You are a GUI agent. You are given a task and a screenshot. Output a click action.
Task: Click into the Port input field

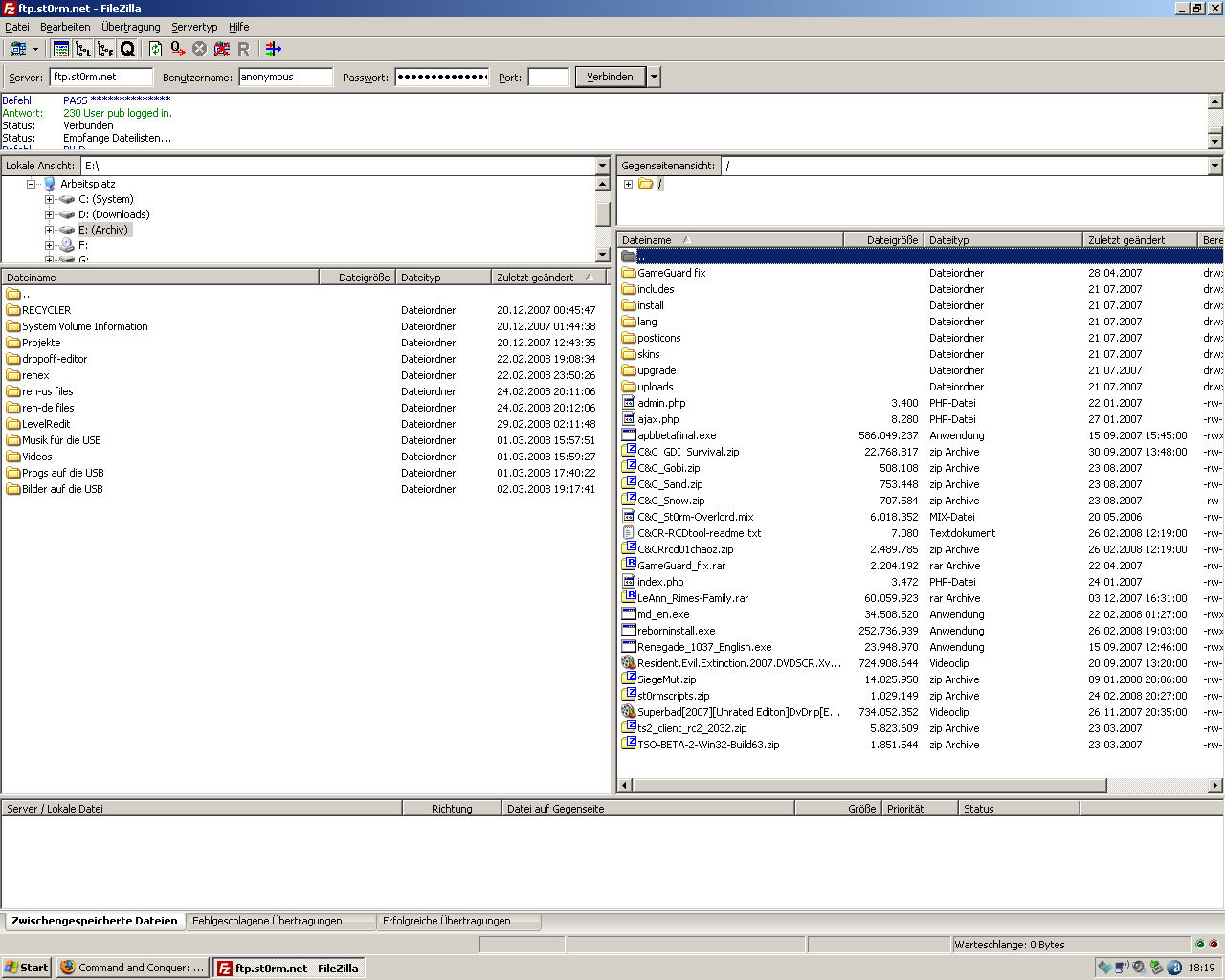click(x=548, y=77)
